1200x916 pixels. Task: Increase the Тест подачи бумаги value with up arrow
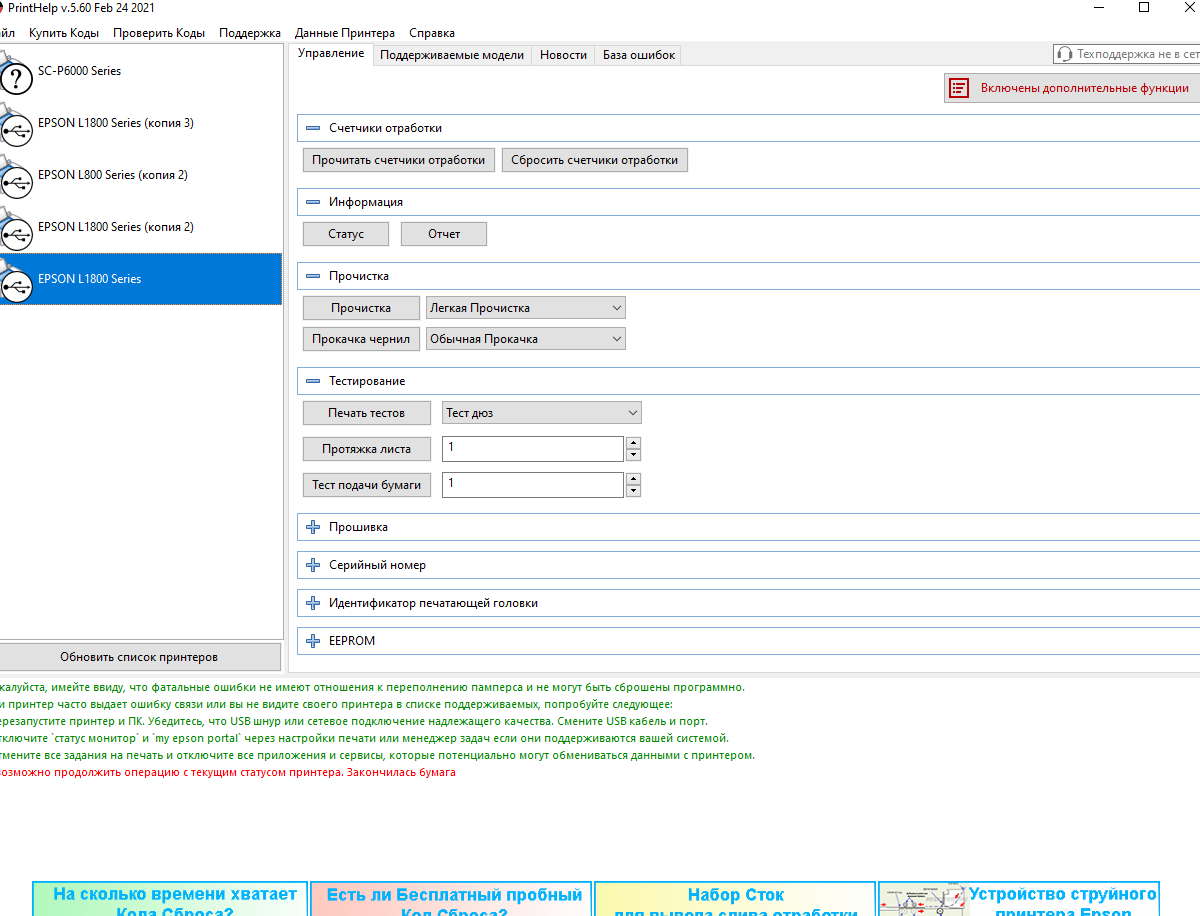[x=633, y=479]
